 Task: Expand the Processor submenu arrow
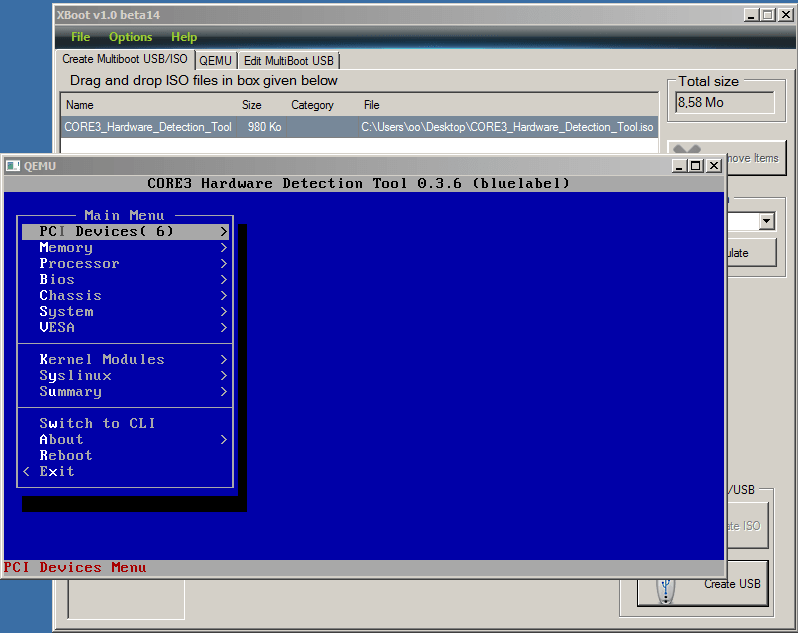tap(224, 264)
